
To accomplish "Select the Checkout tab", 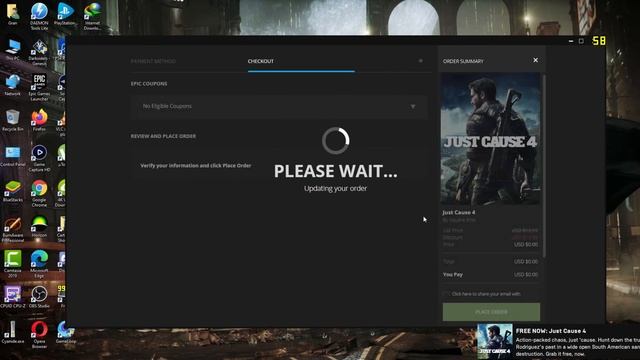I will 260,61.
